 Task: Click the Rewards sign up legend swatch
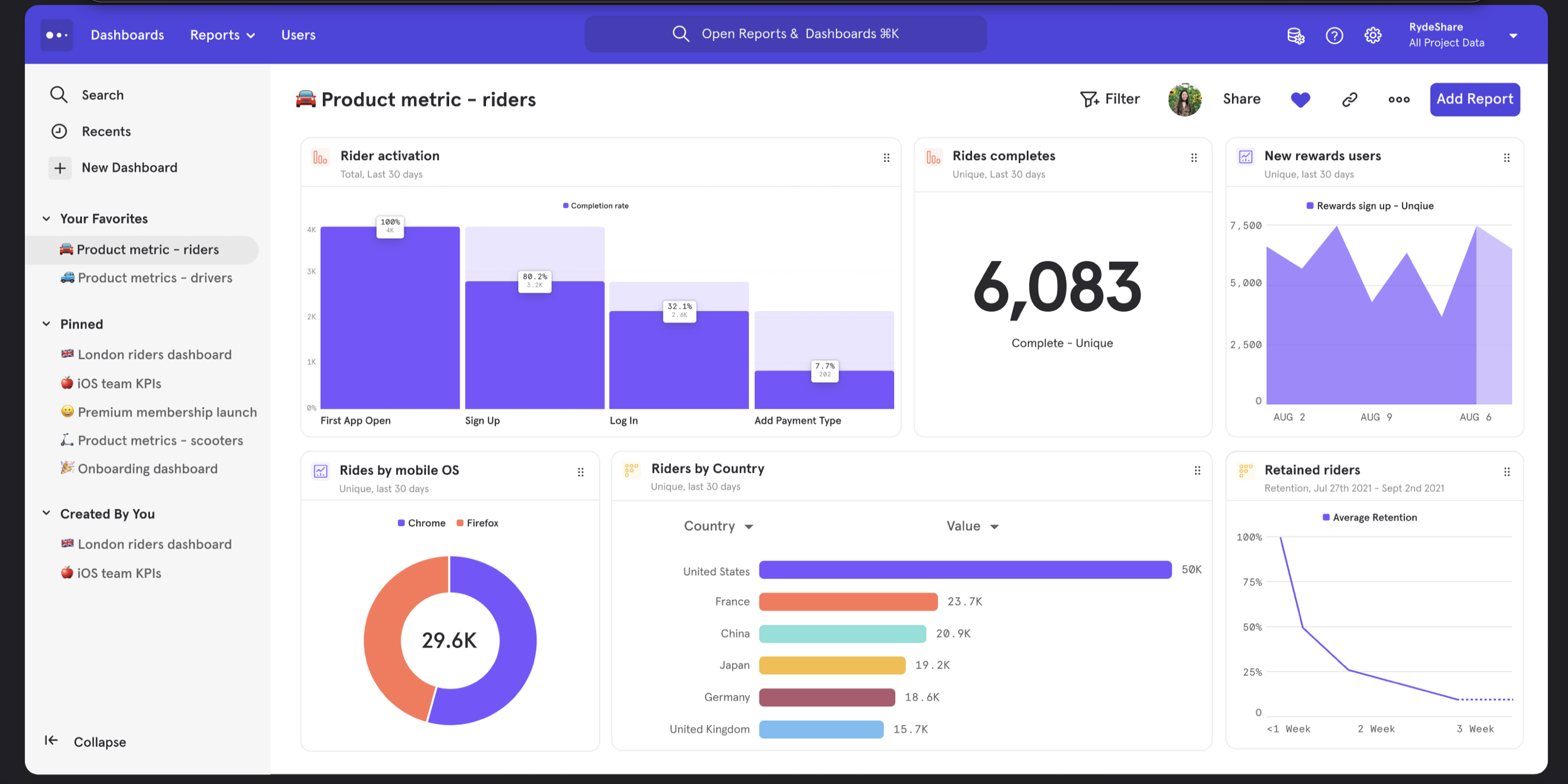[1309, 206]
